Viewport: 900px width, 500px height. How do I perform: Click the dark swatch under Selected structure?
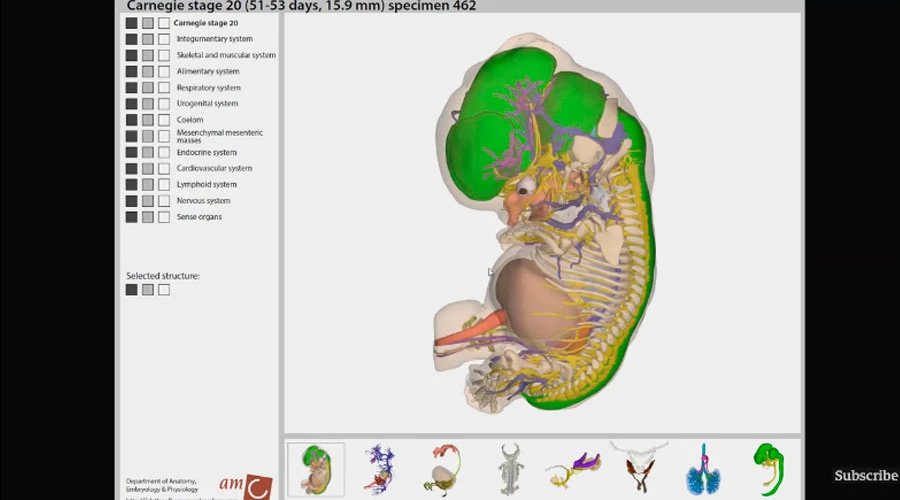pyautogui.click(x=132, y=290)
